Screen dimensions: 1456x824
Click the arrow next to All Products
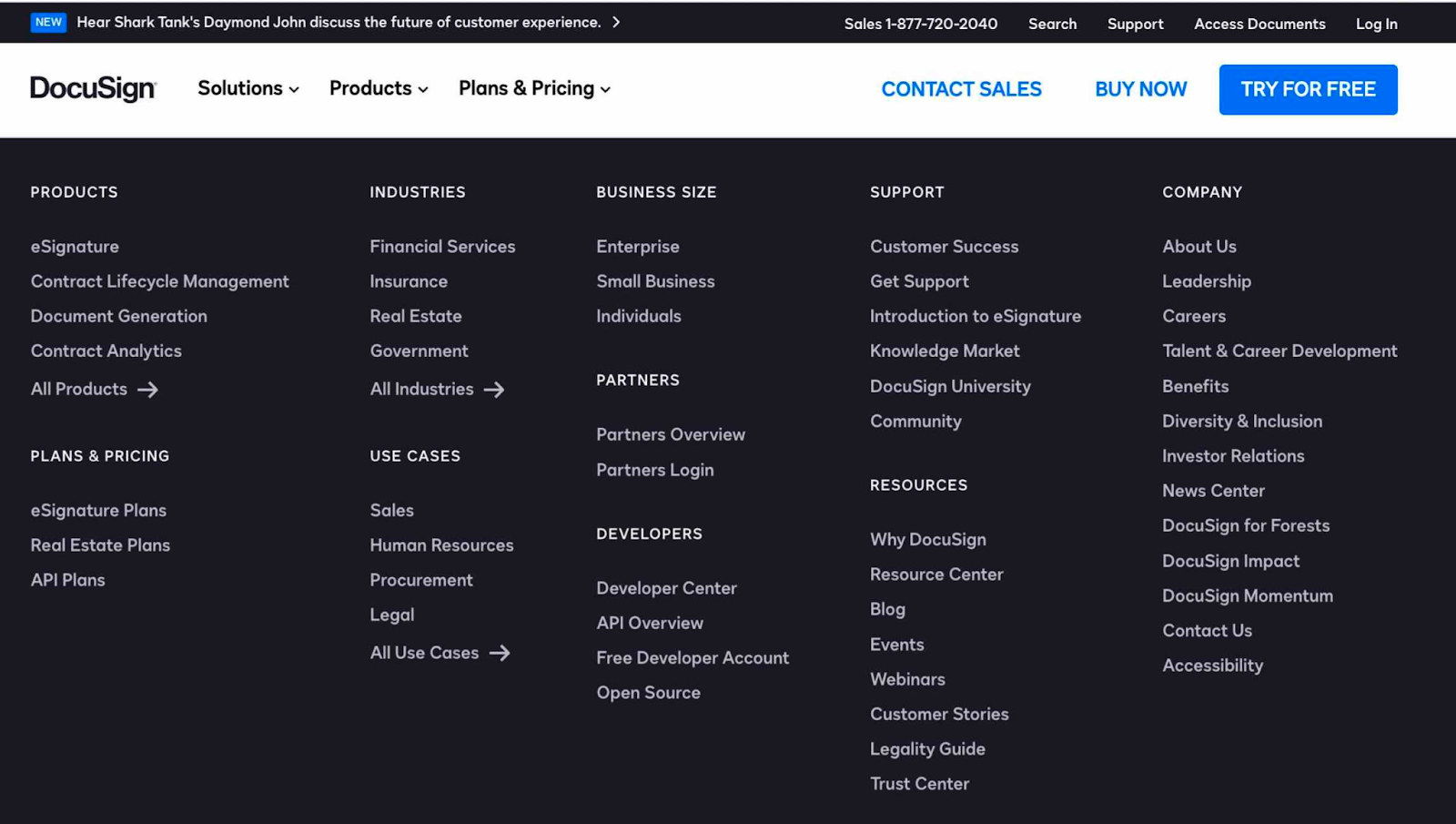147,390
